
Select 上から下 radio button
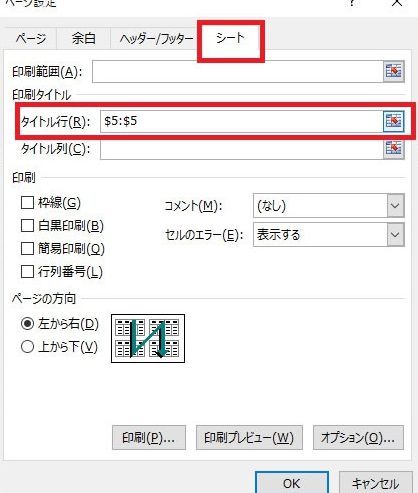click(x=27, y=347)
